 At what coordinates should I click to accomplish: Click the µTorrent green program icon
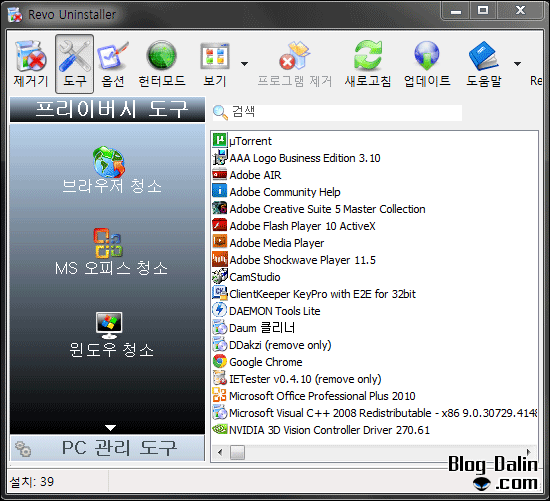coord(220,140)
